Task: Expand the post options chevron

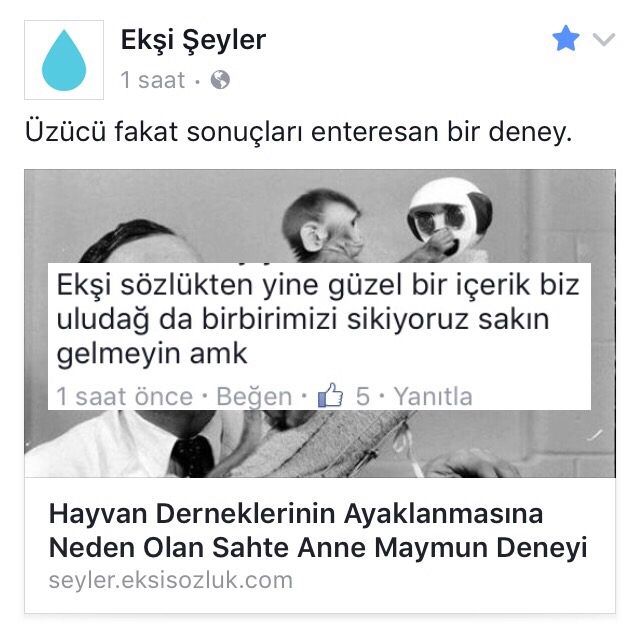Action: pos(604,40)
